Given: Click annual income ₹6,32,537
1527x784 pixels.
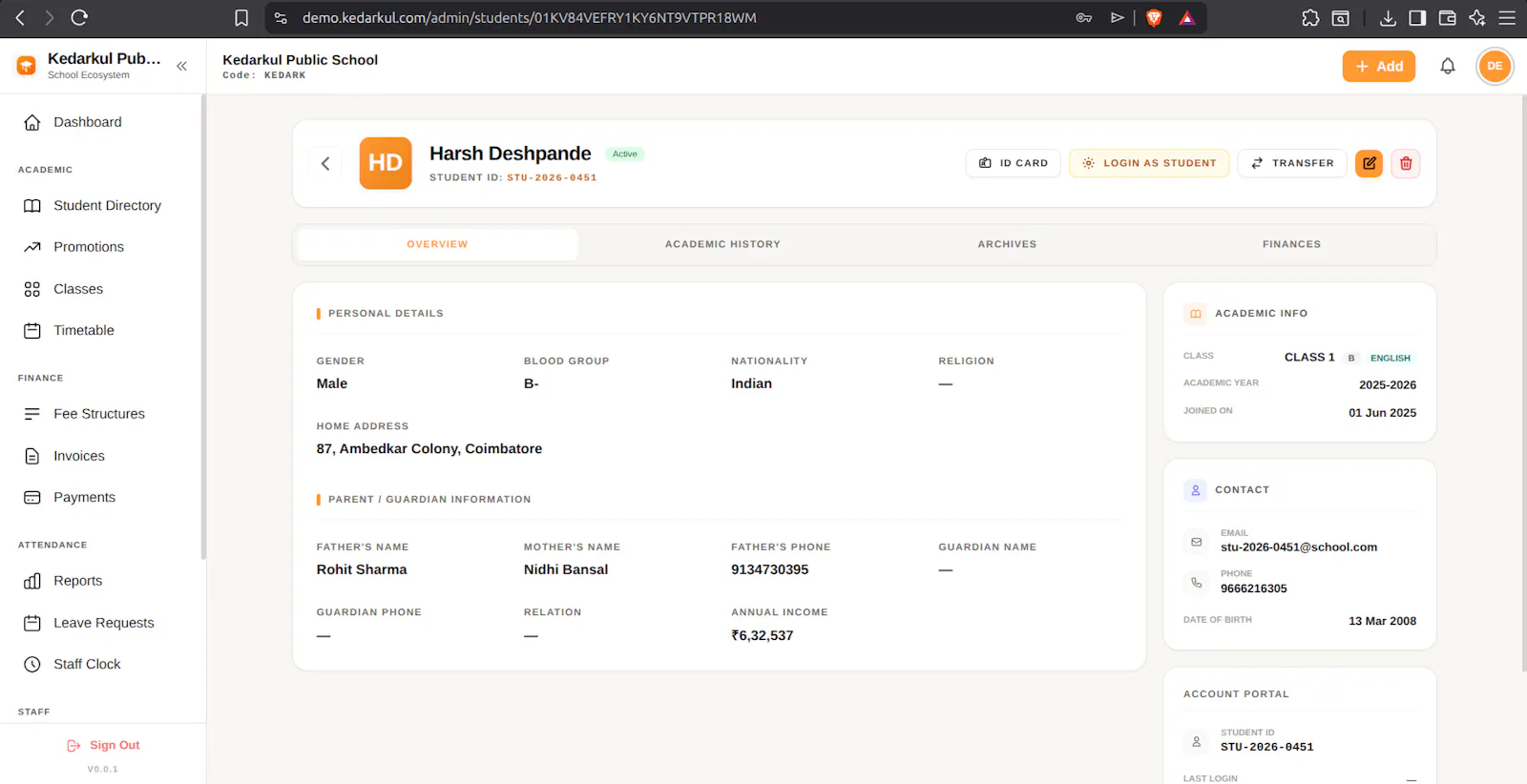Looking at the screenshot, I should [763, 635].
